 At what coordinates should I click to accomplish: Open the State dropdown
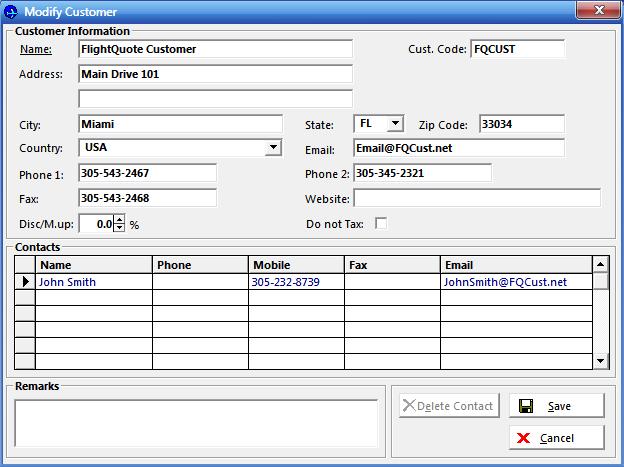395,124
